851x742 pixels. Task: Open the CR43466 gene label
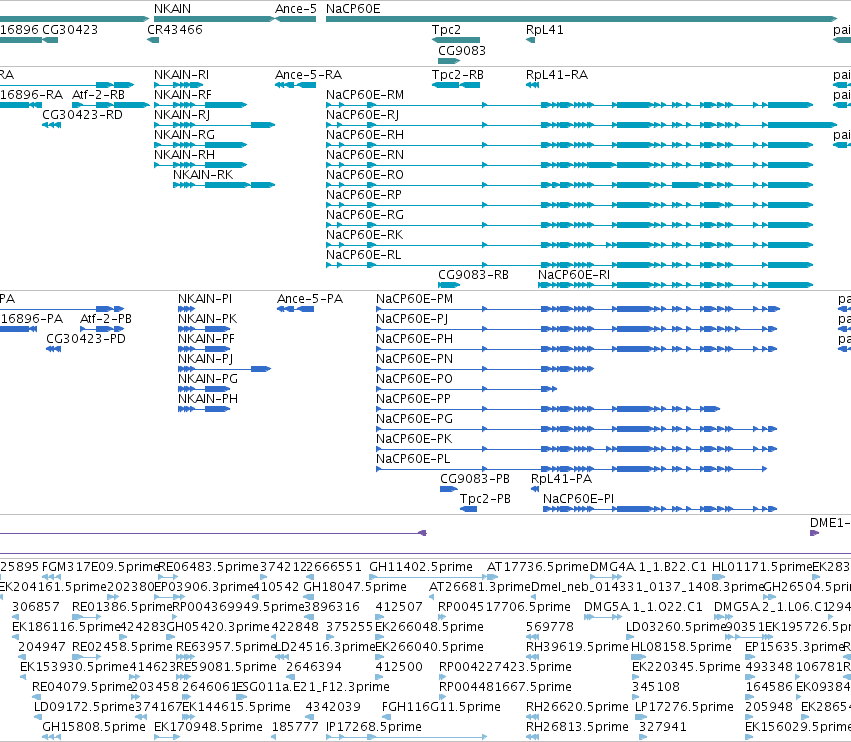coord(175,29)
